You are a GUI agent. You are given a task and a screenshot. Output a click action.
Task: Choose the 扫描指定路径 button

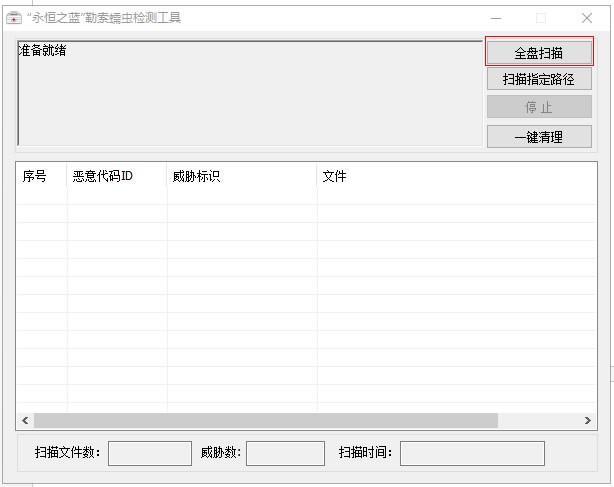539,79
